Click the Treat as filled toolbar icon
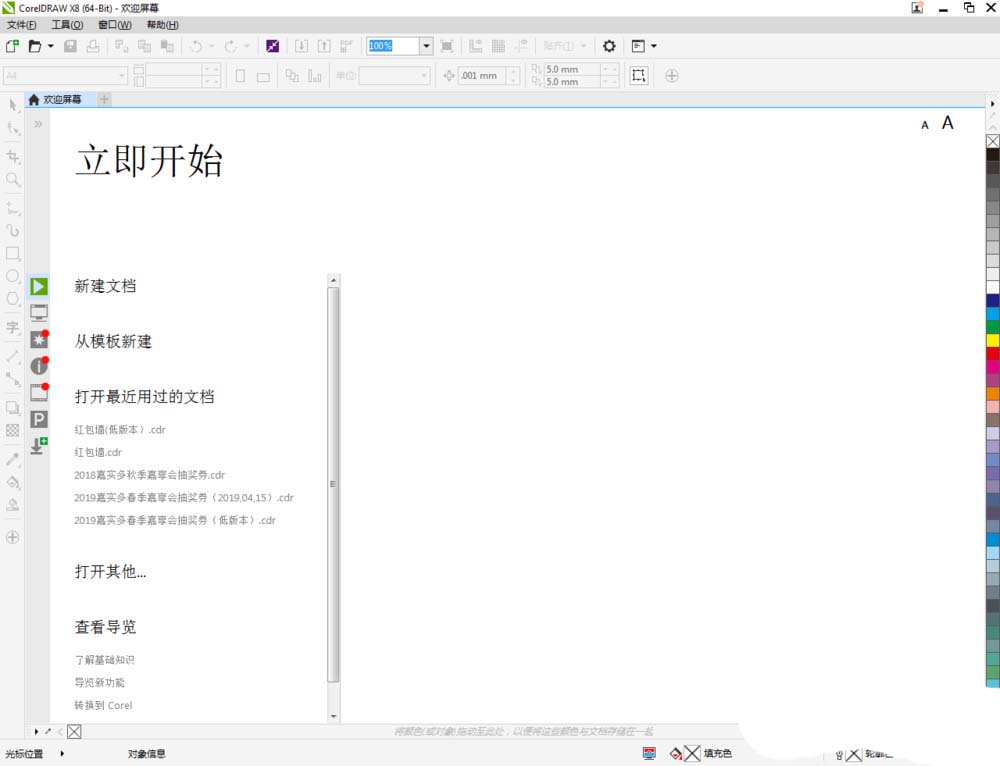This screenshot has height=766, width=1000. pyautogui.click(x=638, y=75)
